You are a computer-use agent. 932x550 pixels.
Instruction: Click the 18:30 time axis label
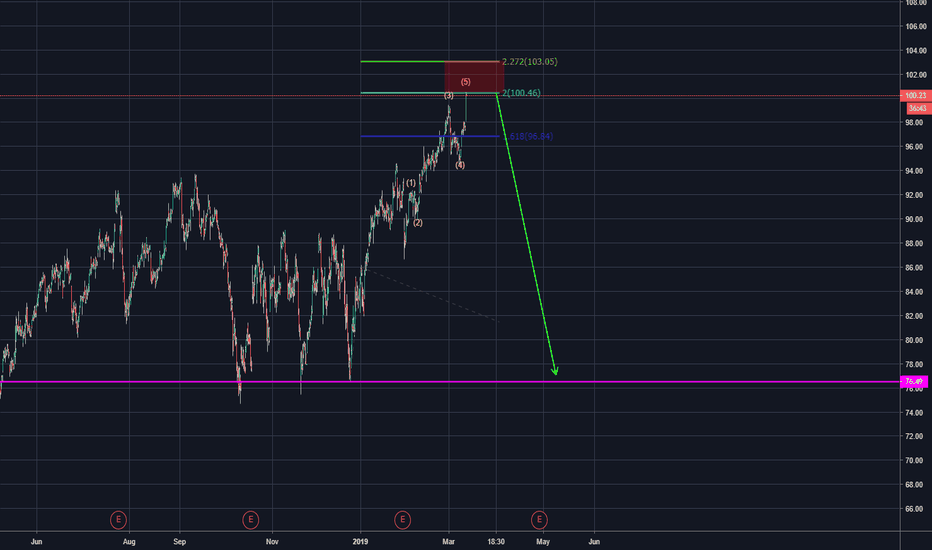click(x=496, y=542)
